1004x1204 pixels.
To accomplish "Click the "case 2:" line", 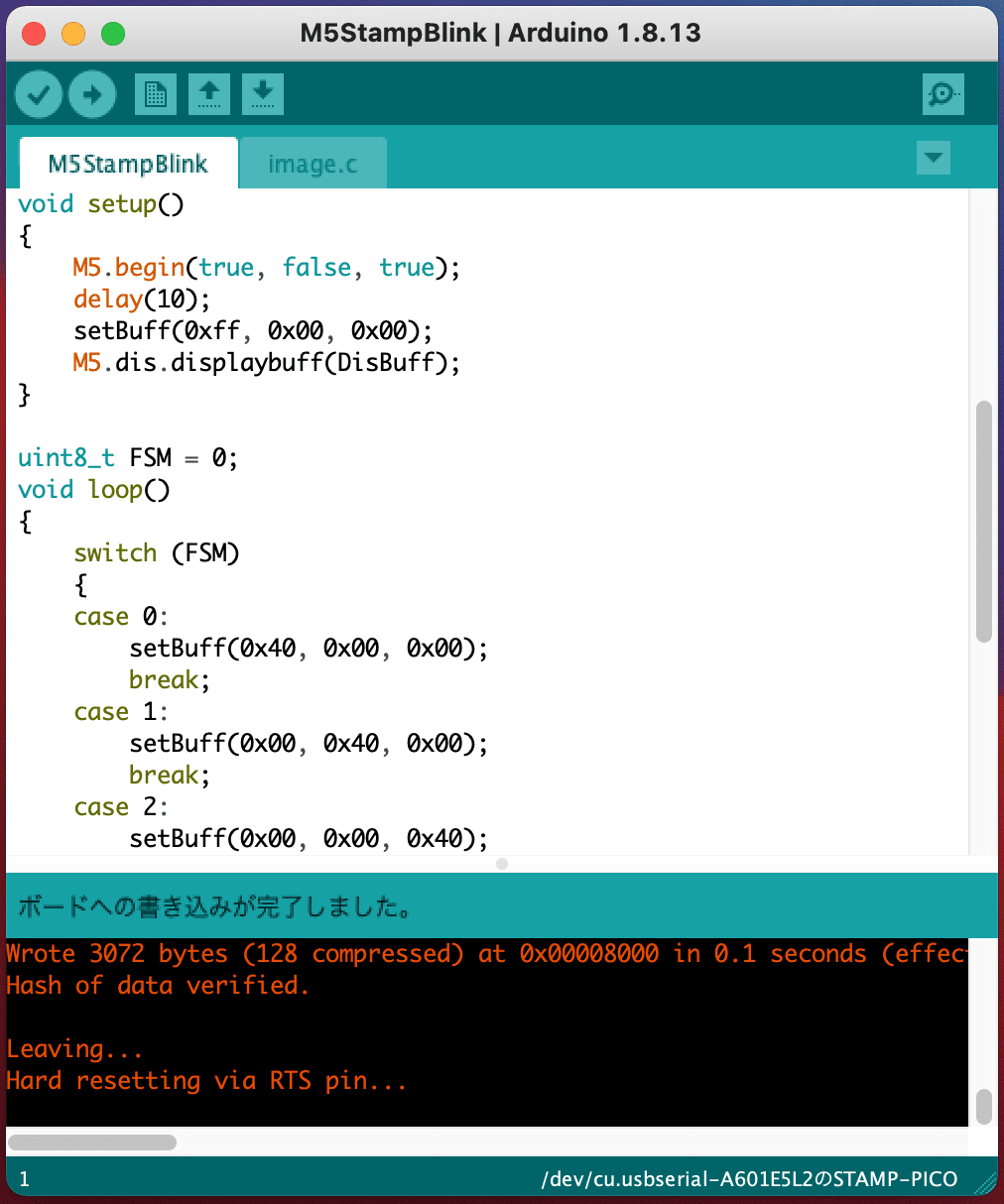I will click(x=121, y=807).
